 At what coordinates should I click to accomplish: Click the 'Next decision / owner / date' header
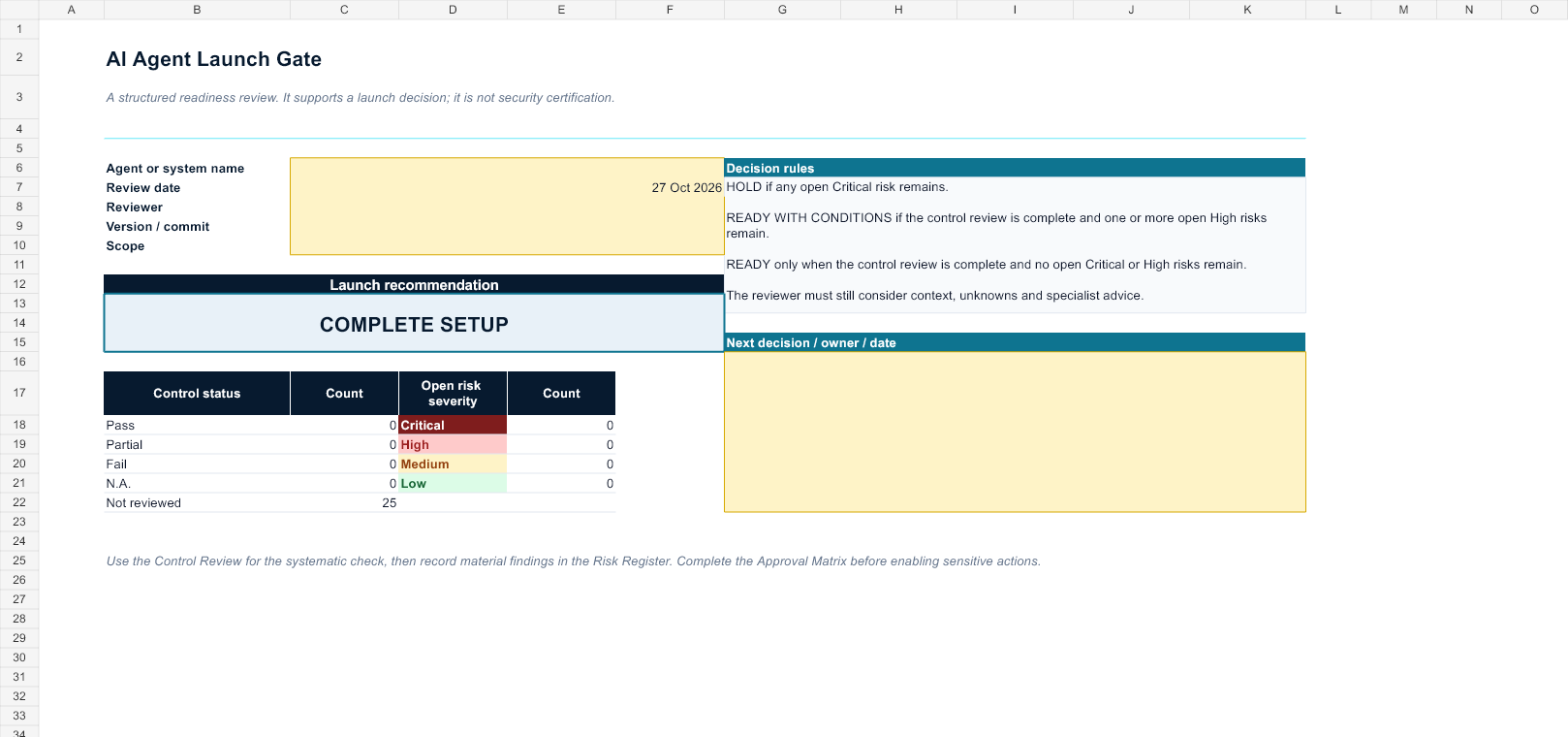(1015, 342)
